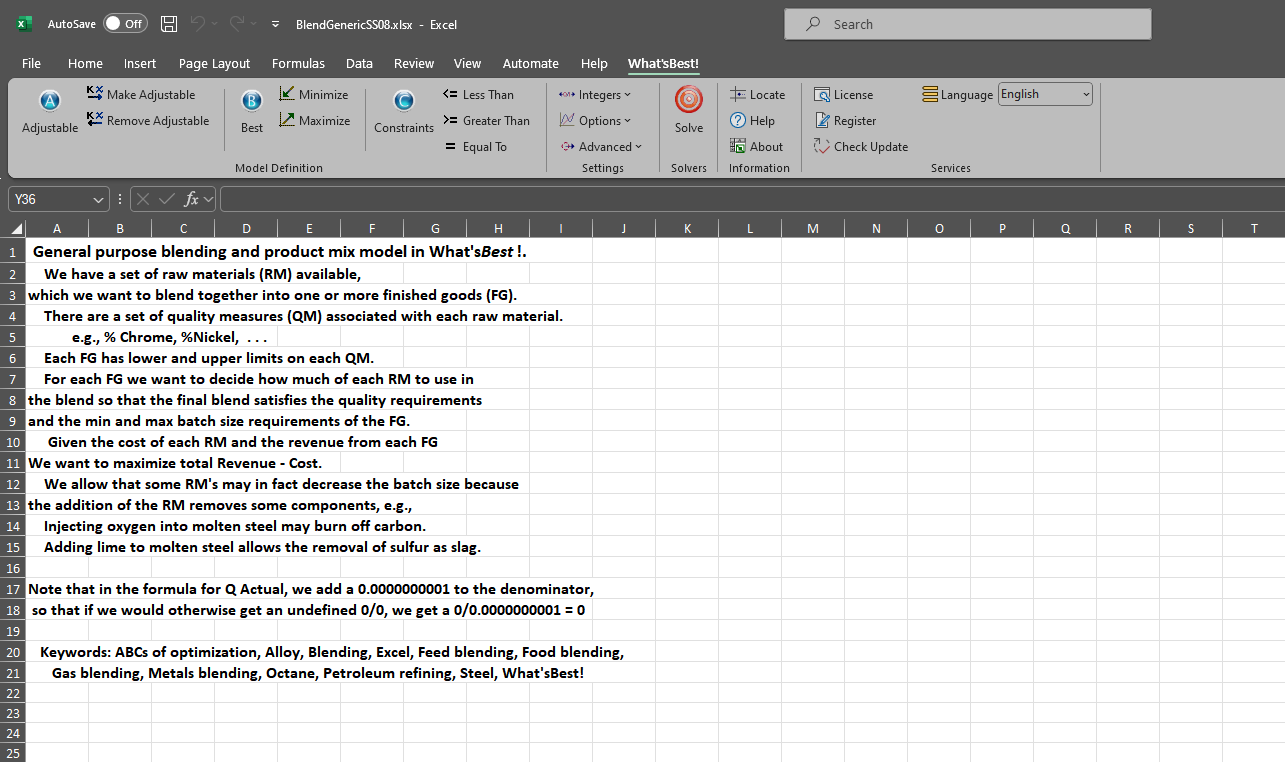Click the formula bar cancel X icon
The width and height of the screenshot is (1285, 762).
tap(144, 199)
